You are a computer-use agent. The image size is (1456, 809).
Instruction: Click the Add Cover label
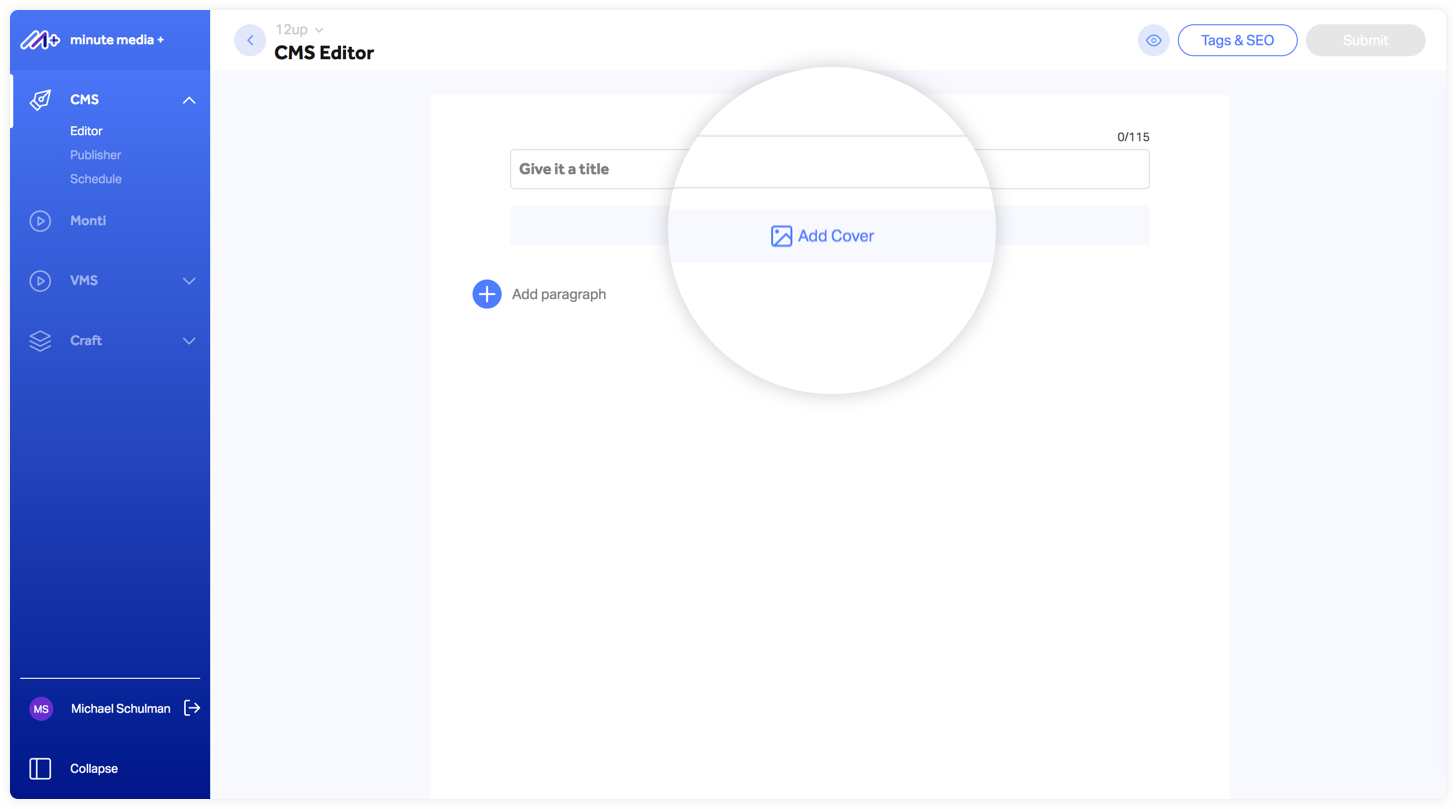pos(836,236)
